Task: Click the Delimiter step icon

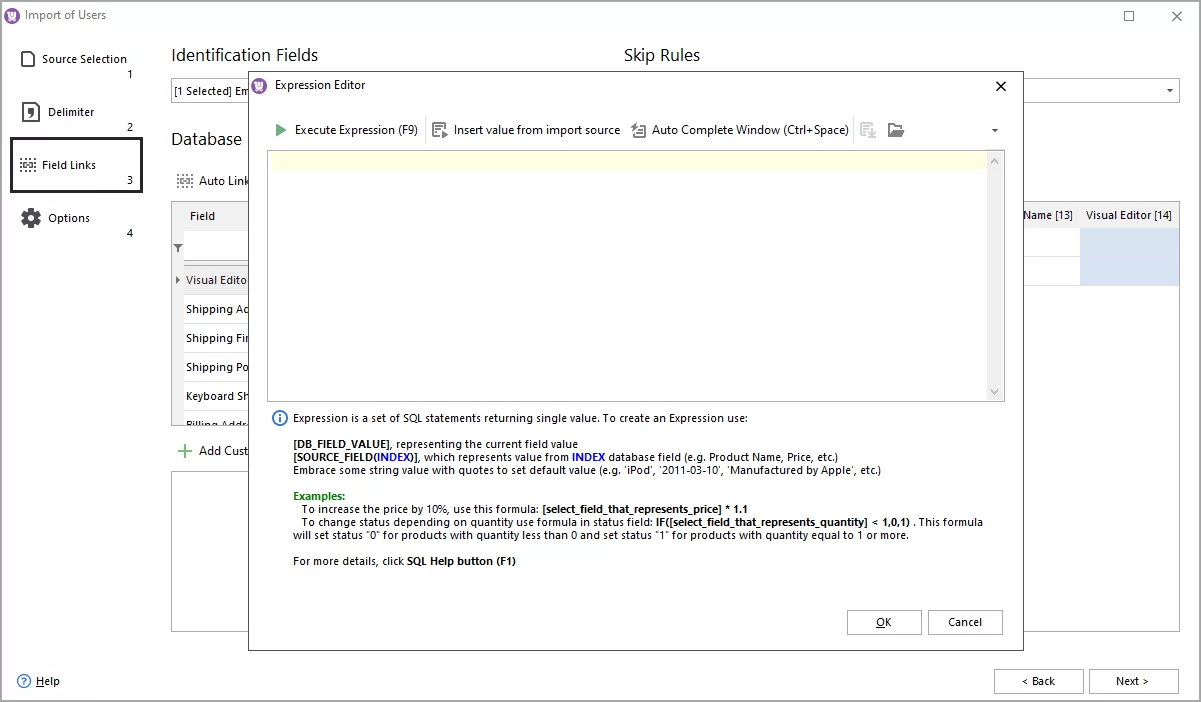Action: click(x=31, y=112)
